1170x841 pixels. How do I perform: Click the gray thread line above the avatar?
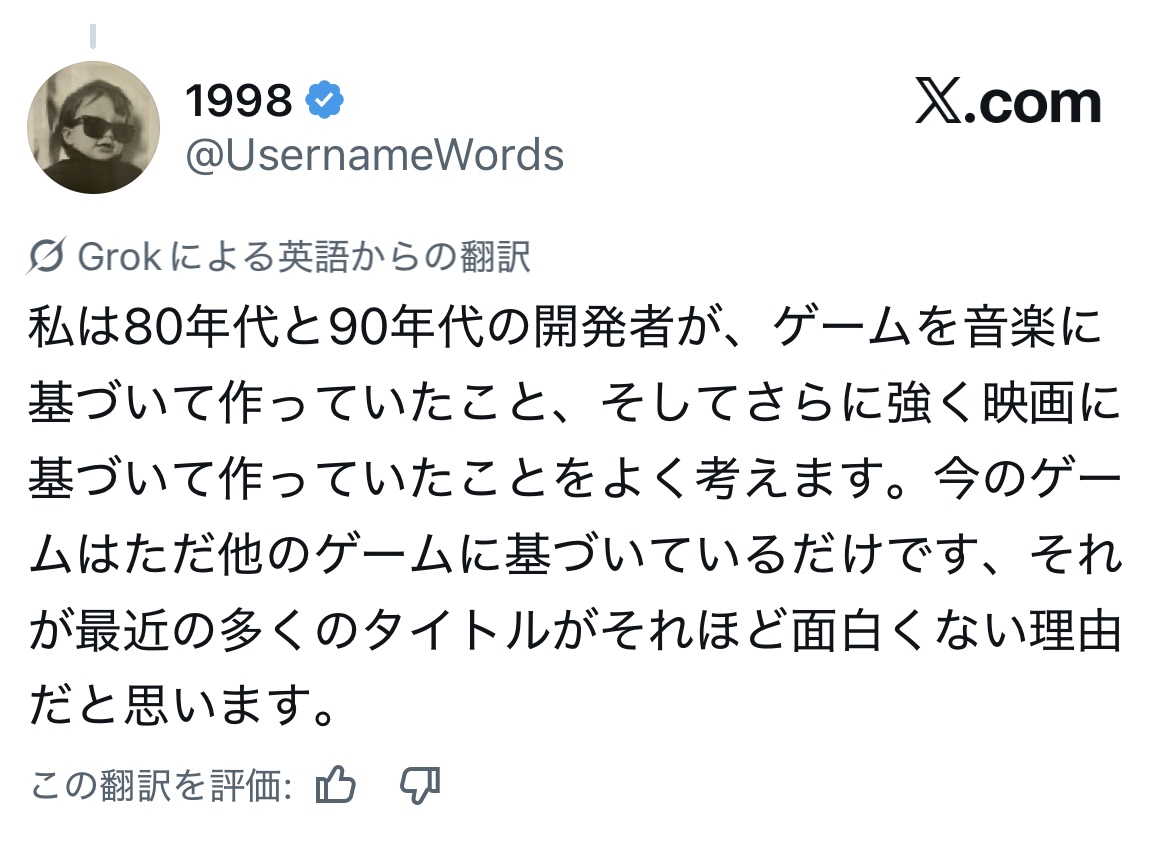pyautogui.click(x=93, y=37)
